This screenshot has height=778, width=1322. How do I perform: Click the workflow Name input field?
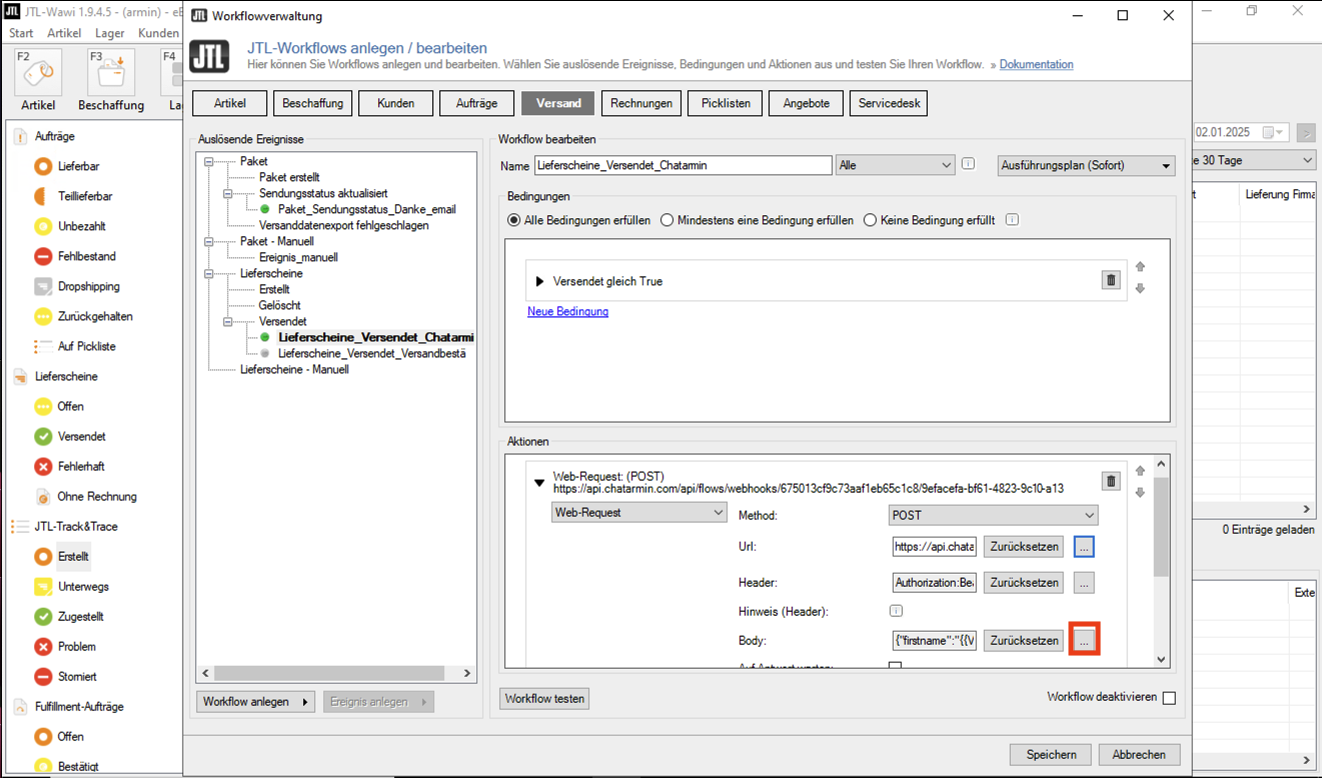coord(682,165)
